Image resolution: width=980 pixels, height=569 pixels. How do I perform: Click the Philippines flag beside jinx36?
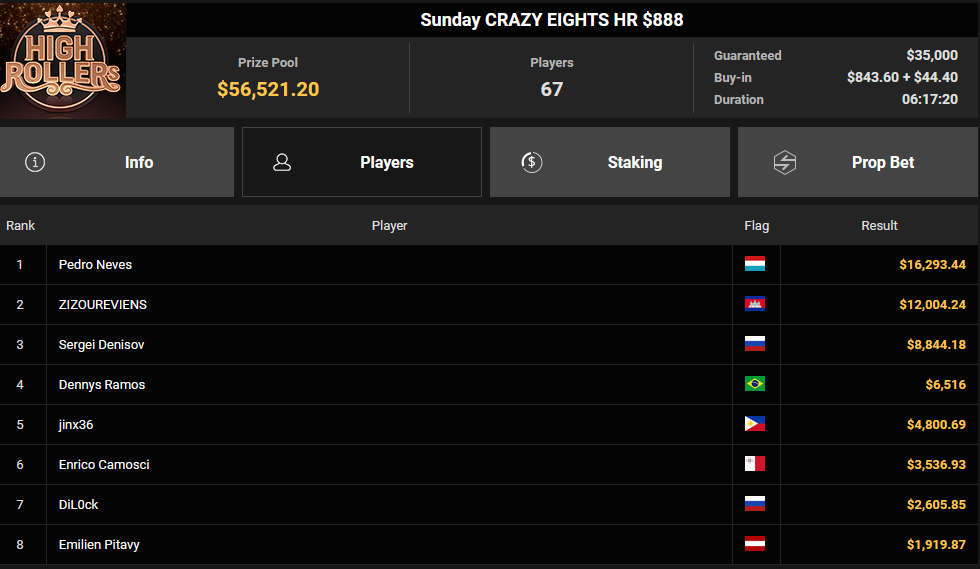coord(755,425)
